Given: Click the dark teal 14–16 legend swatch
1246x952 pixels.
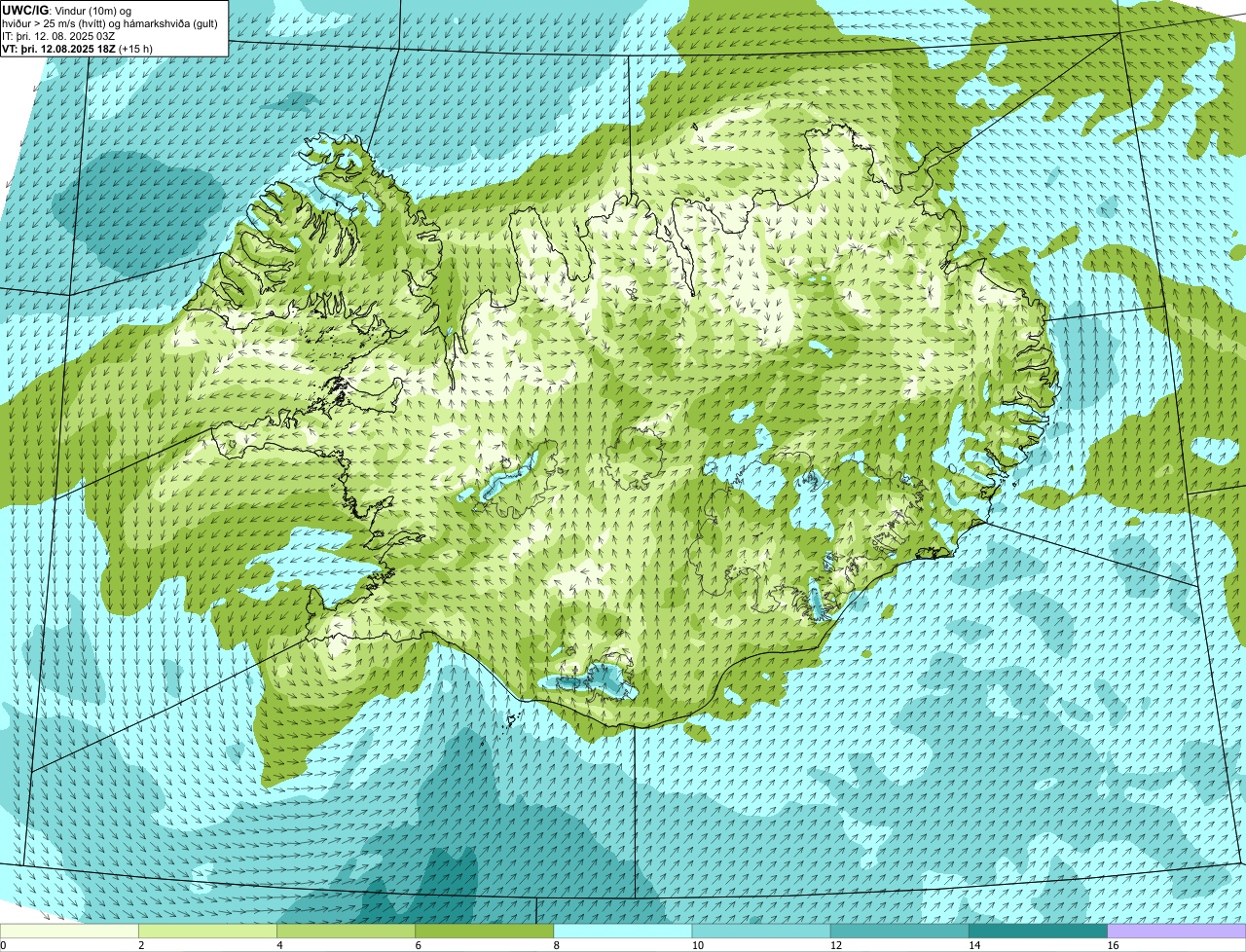Looking at the screenshot, I should (x=1038, y=932).
